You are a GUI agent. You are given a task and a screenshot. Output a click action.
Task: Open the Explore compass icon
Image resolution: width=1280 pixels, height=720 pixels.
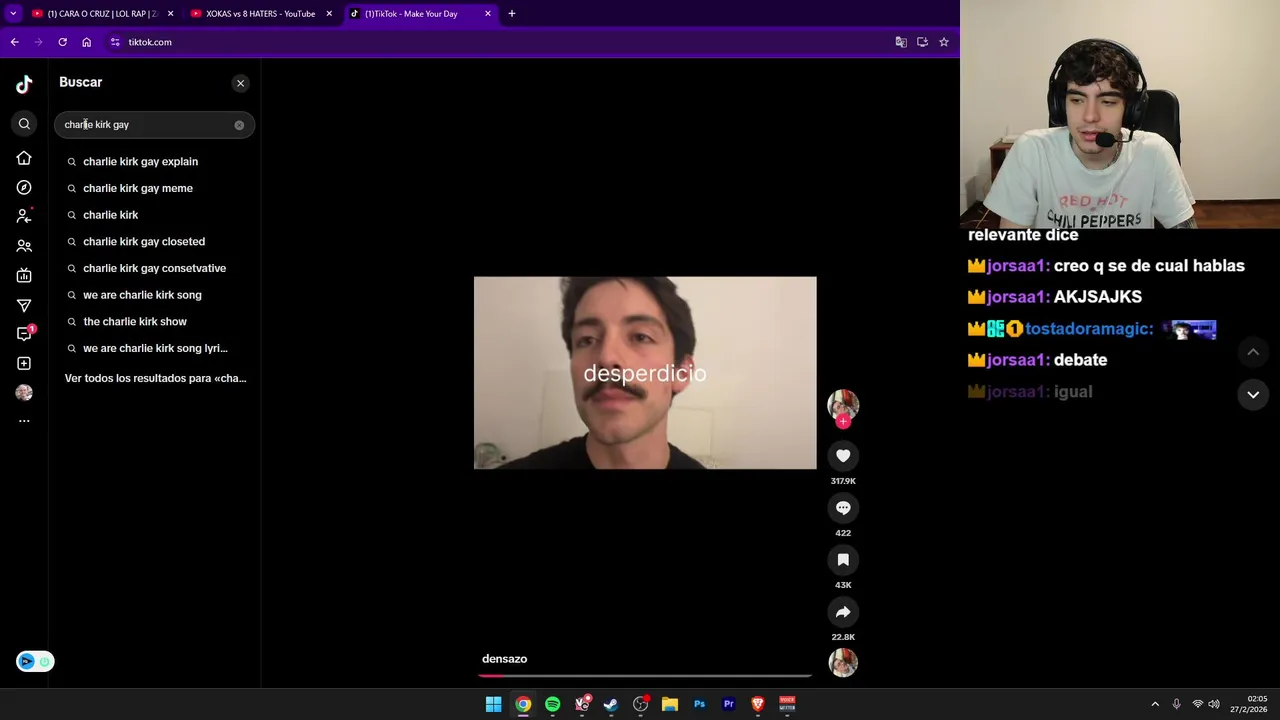pos(24,187)
